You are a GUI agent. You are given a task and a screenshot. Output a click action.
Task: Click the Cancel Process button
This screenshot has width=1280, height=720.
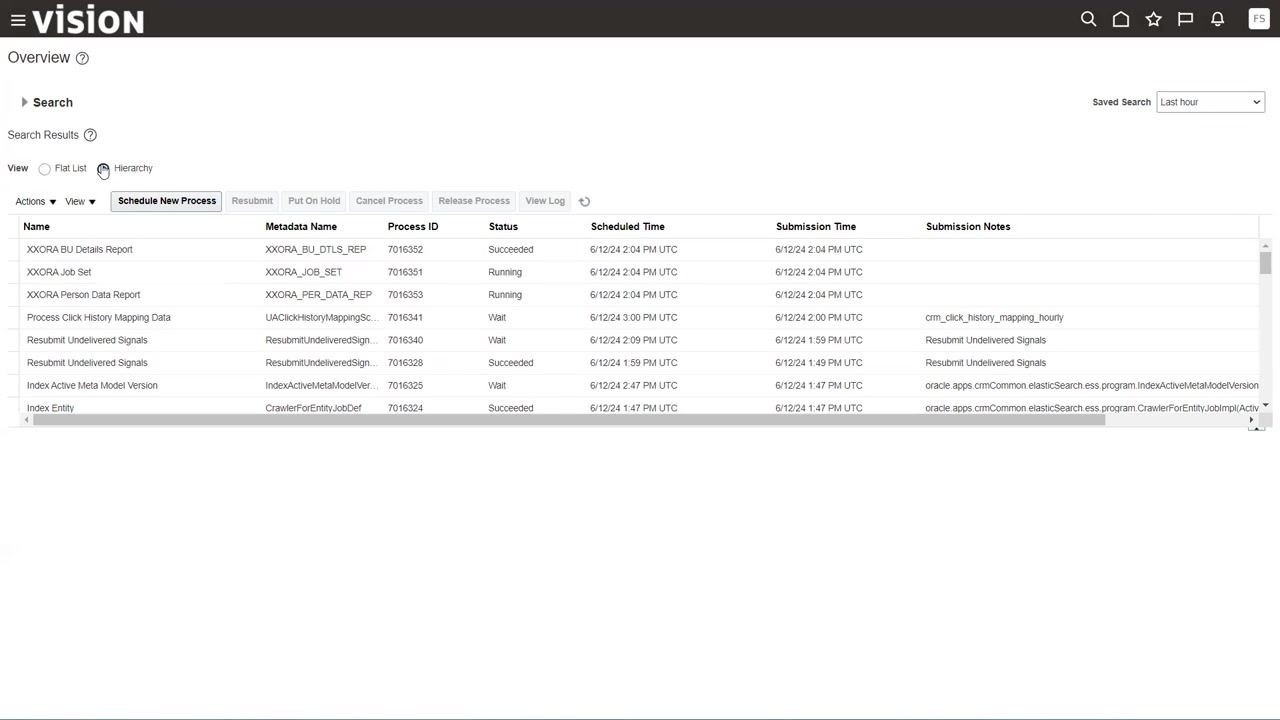click(x=389, y=201)
